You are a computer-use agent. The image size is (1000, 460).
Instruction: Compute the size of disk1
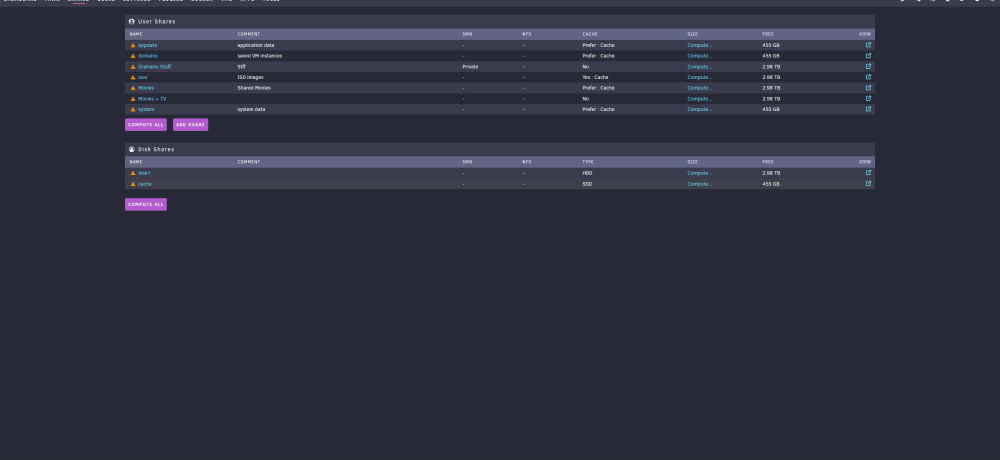click(x=700, y=173)
